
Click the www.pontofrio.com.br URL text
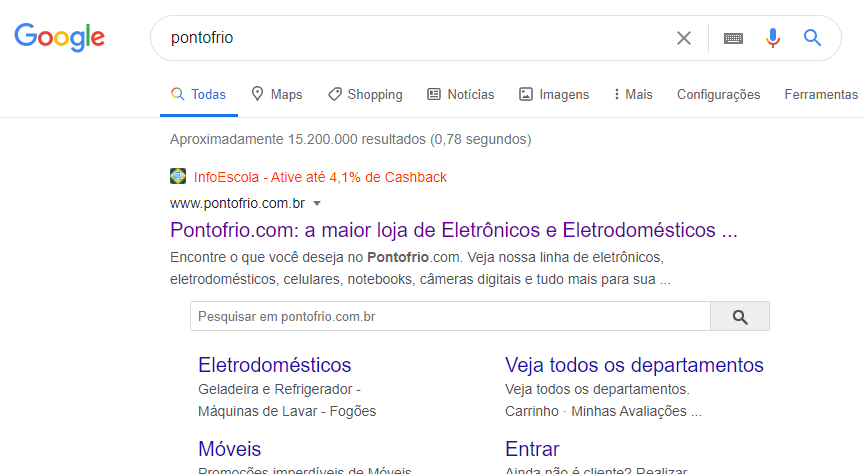point(237,204)
